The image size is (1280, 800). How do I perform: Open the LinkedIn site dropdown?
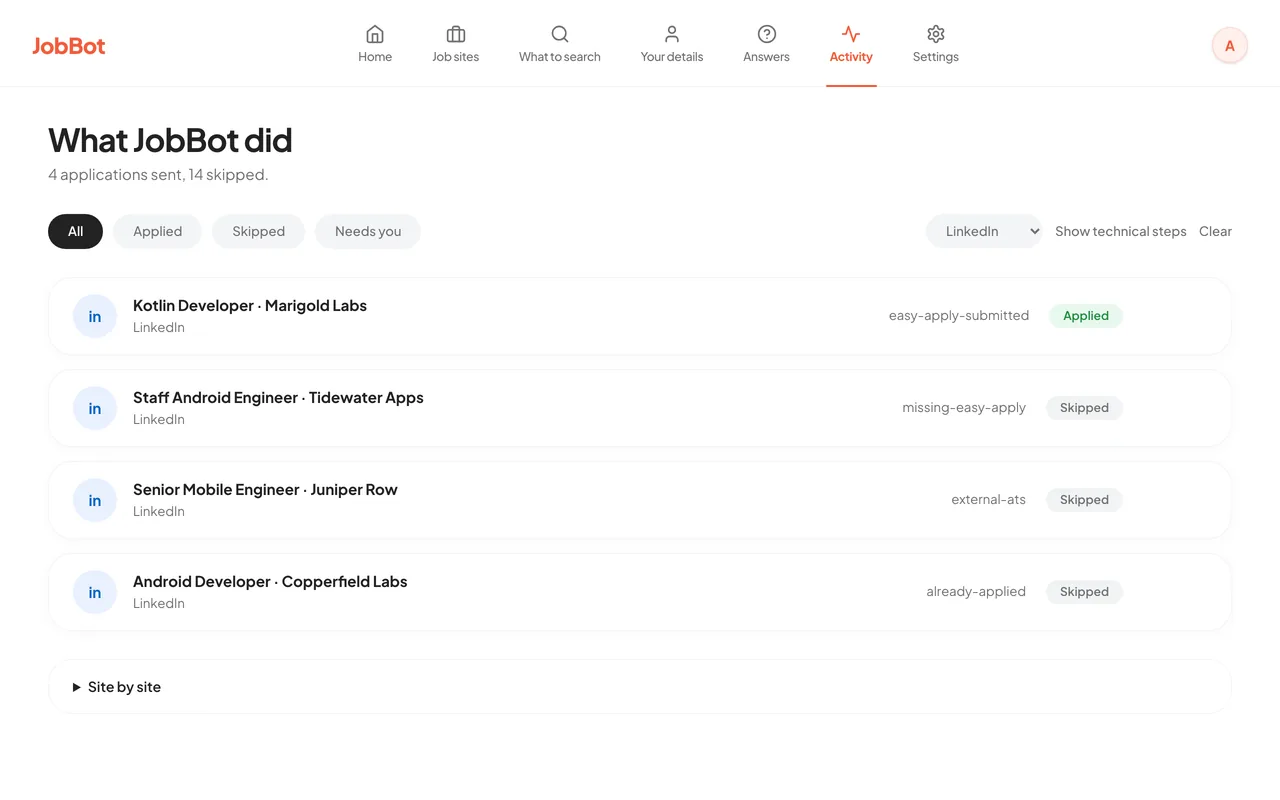coord(984,231)
